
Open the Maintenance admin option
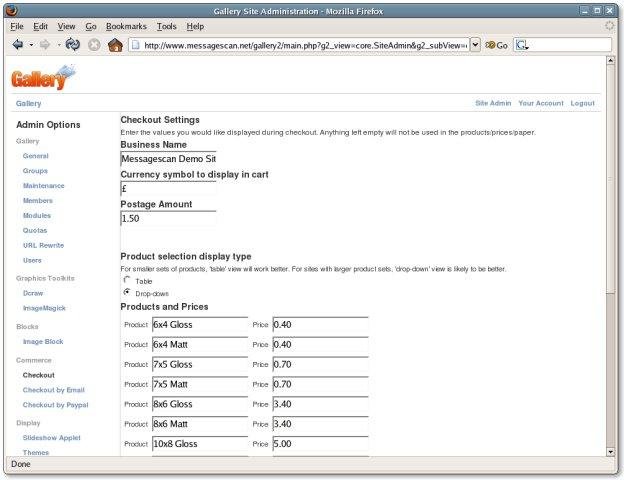click(x=43, y=186)
